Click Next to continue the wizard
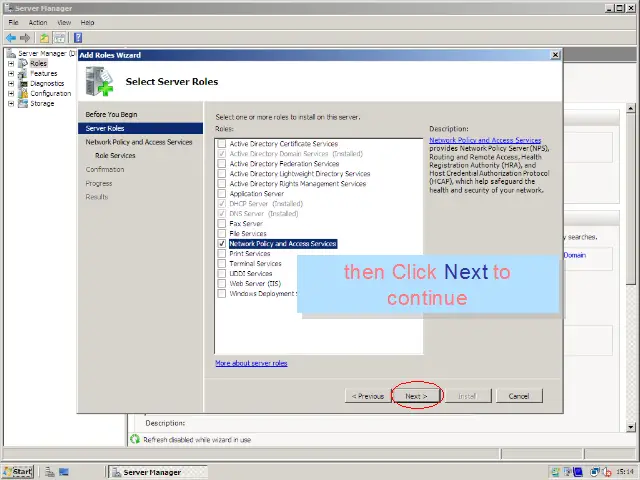Viewport: 640px width, 480px height. coord(416,396)
